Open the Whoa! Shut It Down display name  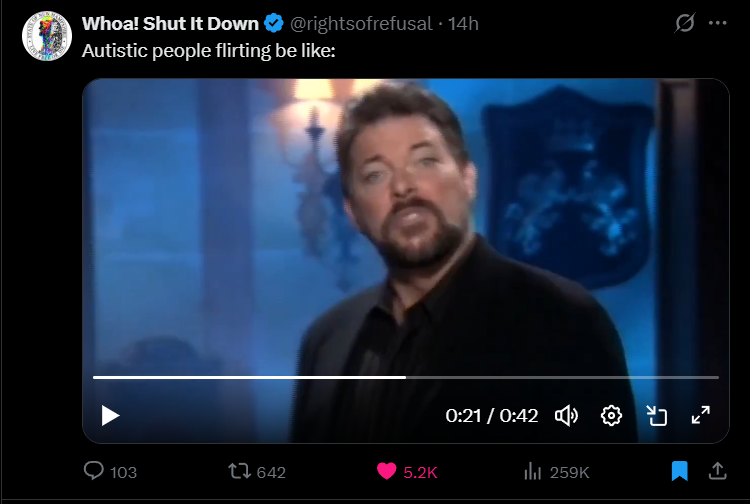pyautogui.click(x=170, y=23)
